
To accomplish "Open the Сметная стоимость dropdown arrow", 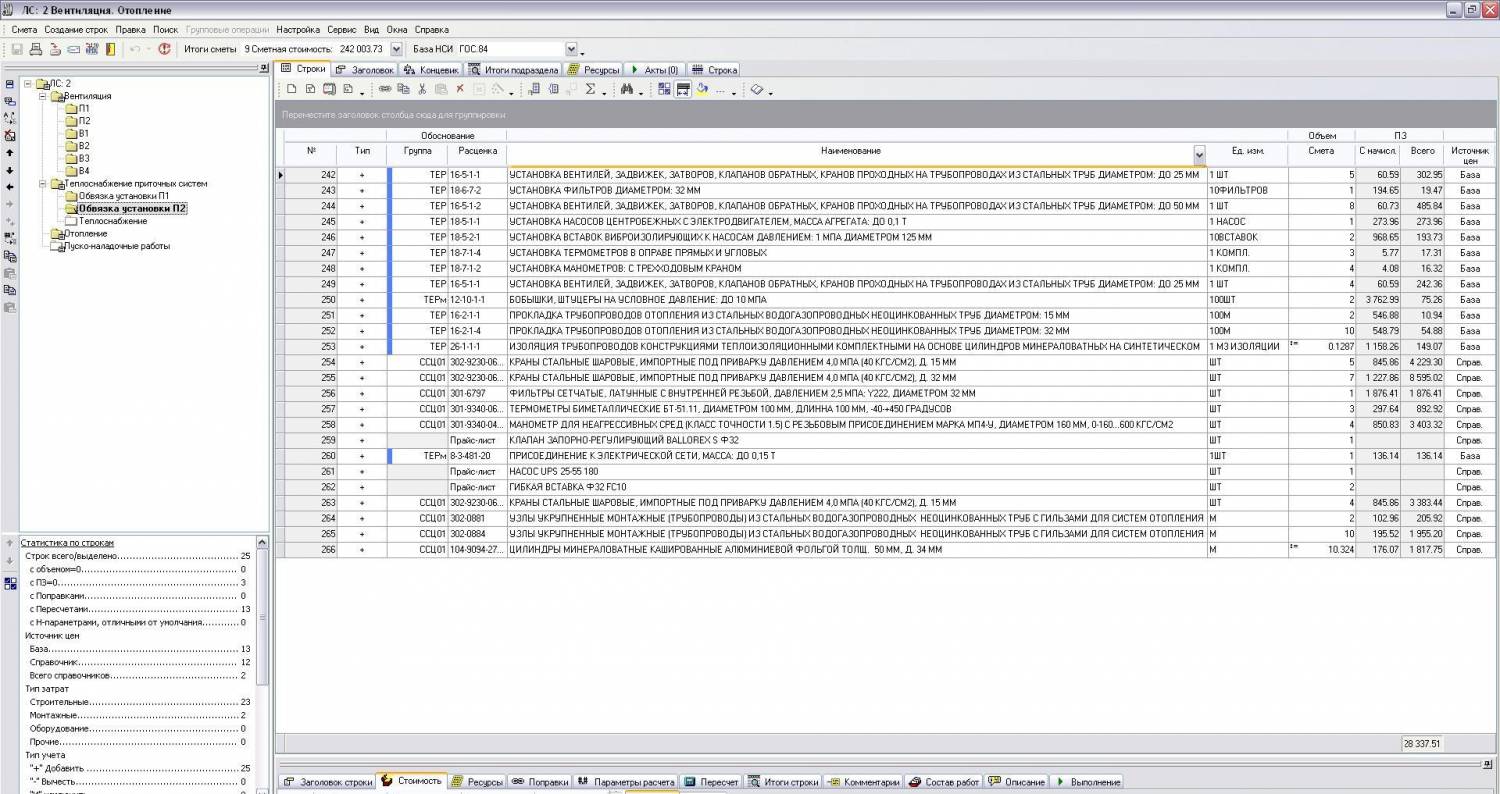I will [396, 49].
